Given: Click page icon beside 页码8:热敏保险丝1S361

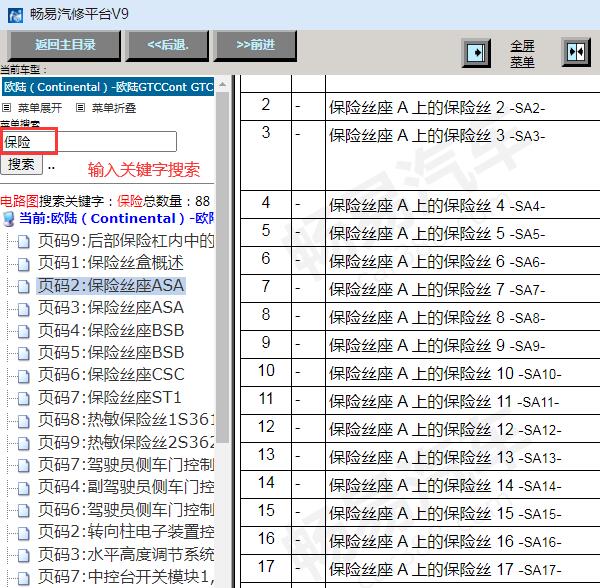Looking at the screenshot, I should 24,421.
